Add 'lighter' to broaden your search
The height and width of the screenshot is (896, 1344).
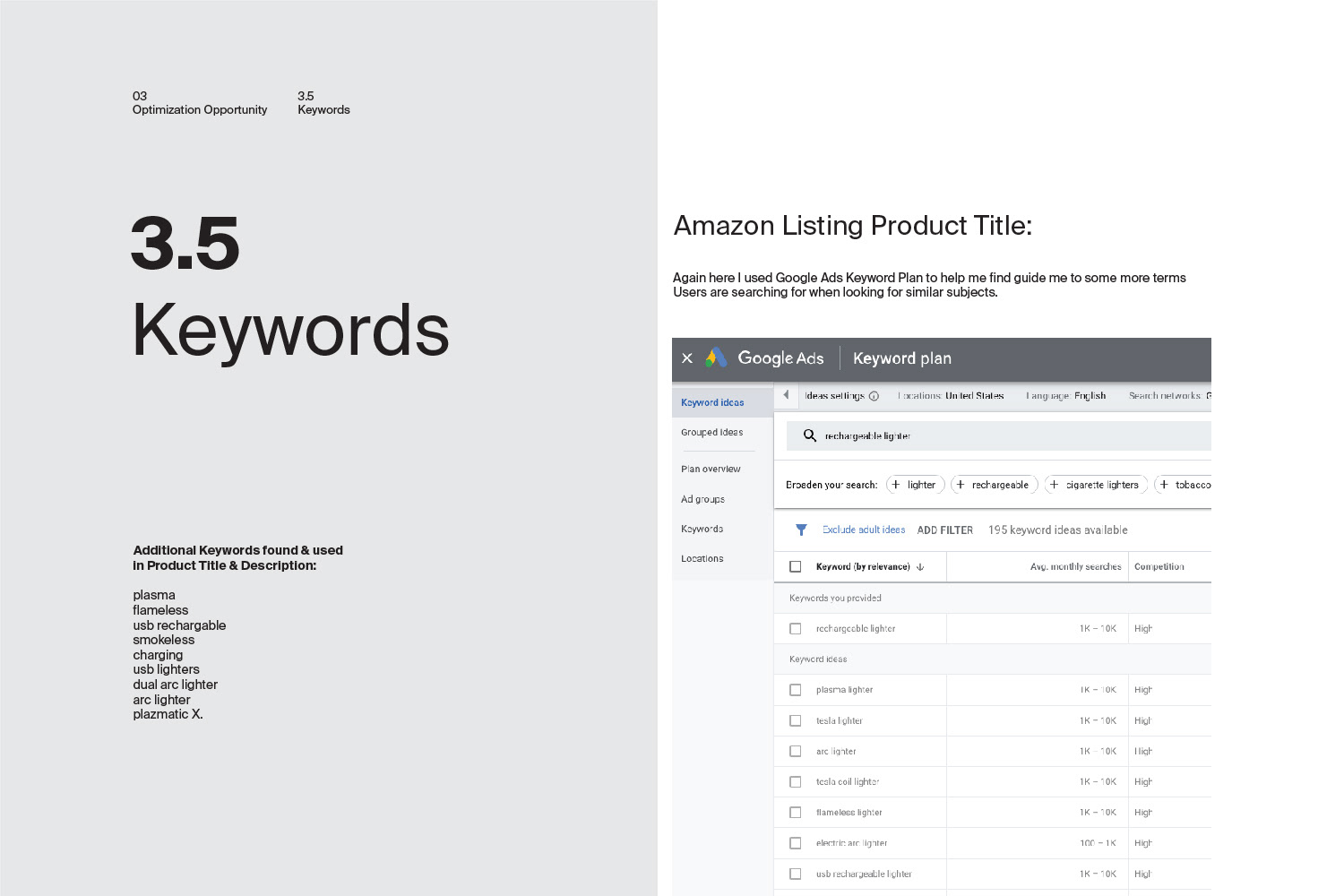tap(914, 485)
